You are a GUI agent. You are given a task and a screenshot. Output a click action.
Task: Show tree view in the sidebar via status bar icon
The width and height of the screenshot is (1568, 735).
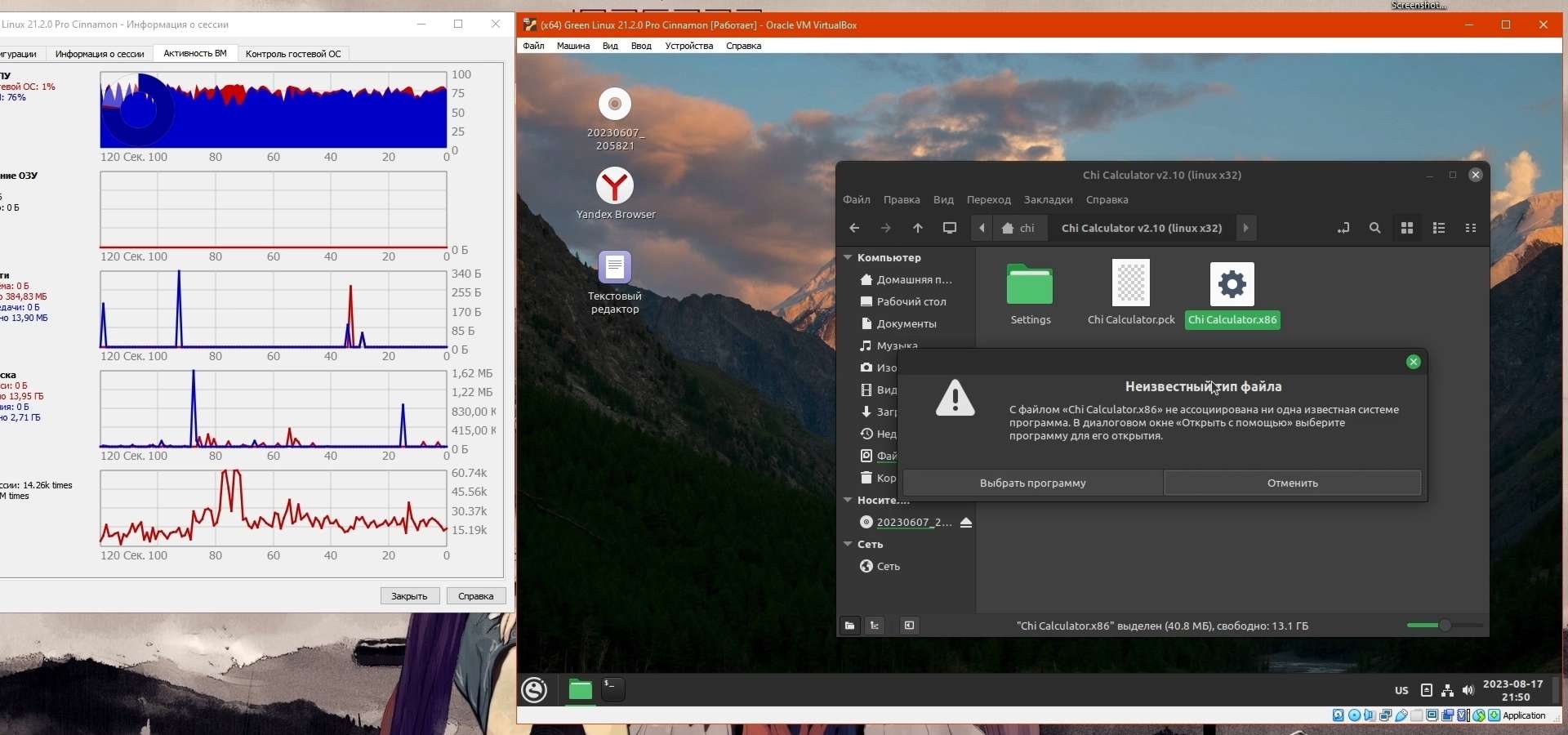click(875, 626)
